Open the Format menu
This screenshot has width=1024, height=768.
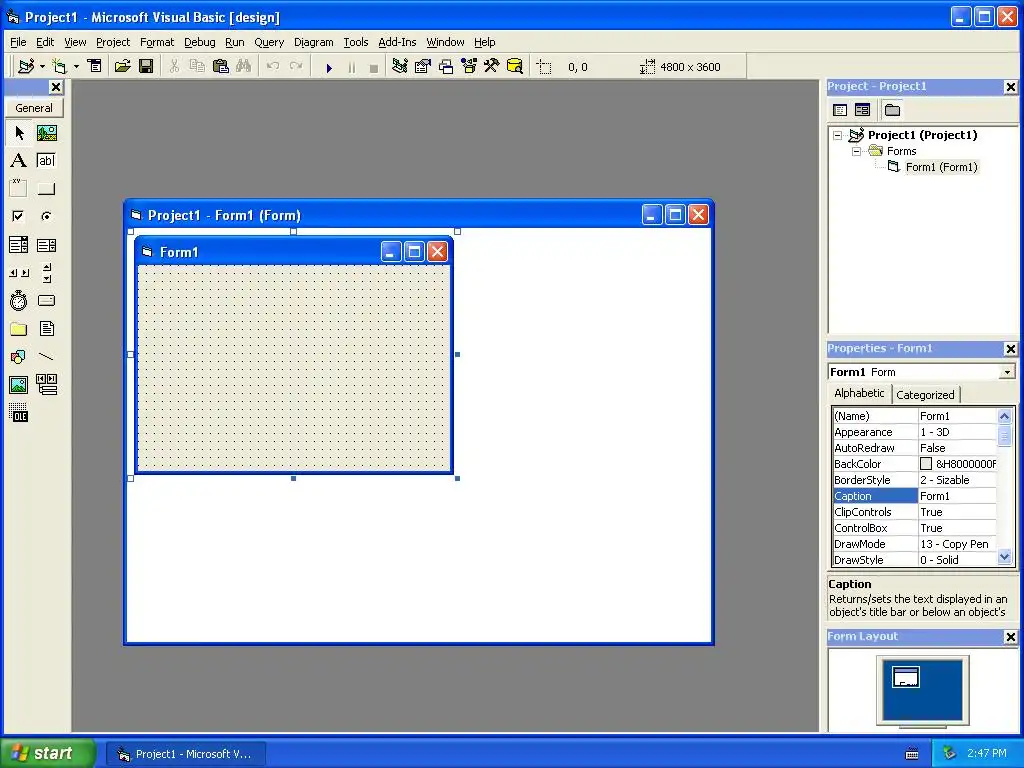(x=157, y=42)
